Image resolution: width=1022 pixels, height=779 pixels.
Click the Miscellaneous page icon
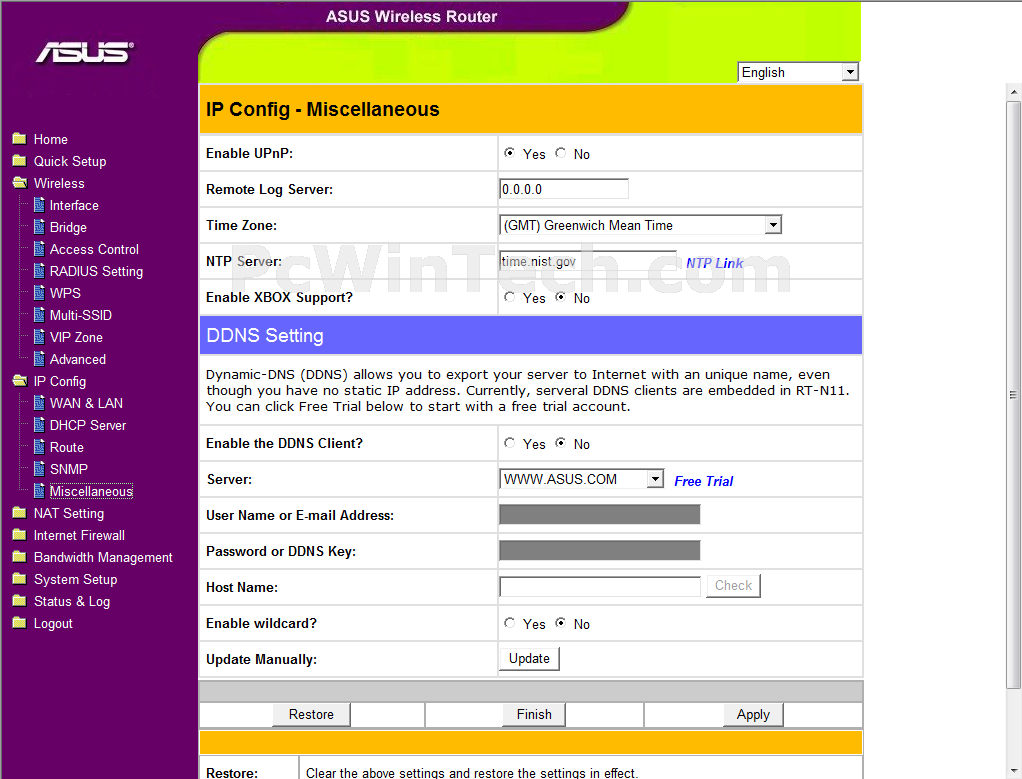[39, 491]
